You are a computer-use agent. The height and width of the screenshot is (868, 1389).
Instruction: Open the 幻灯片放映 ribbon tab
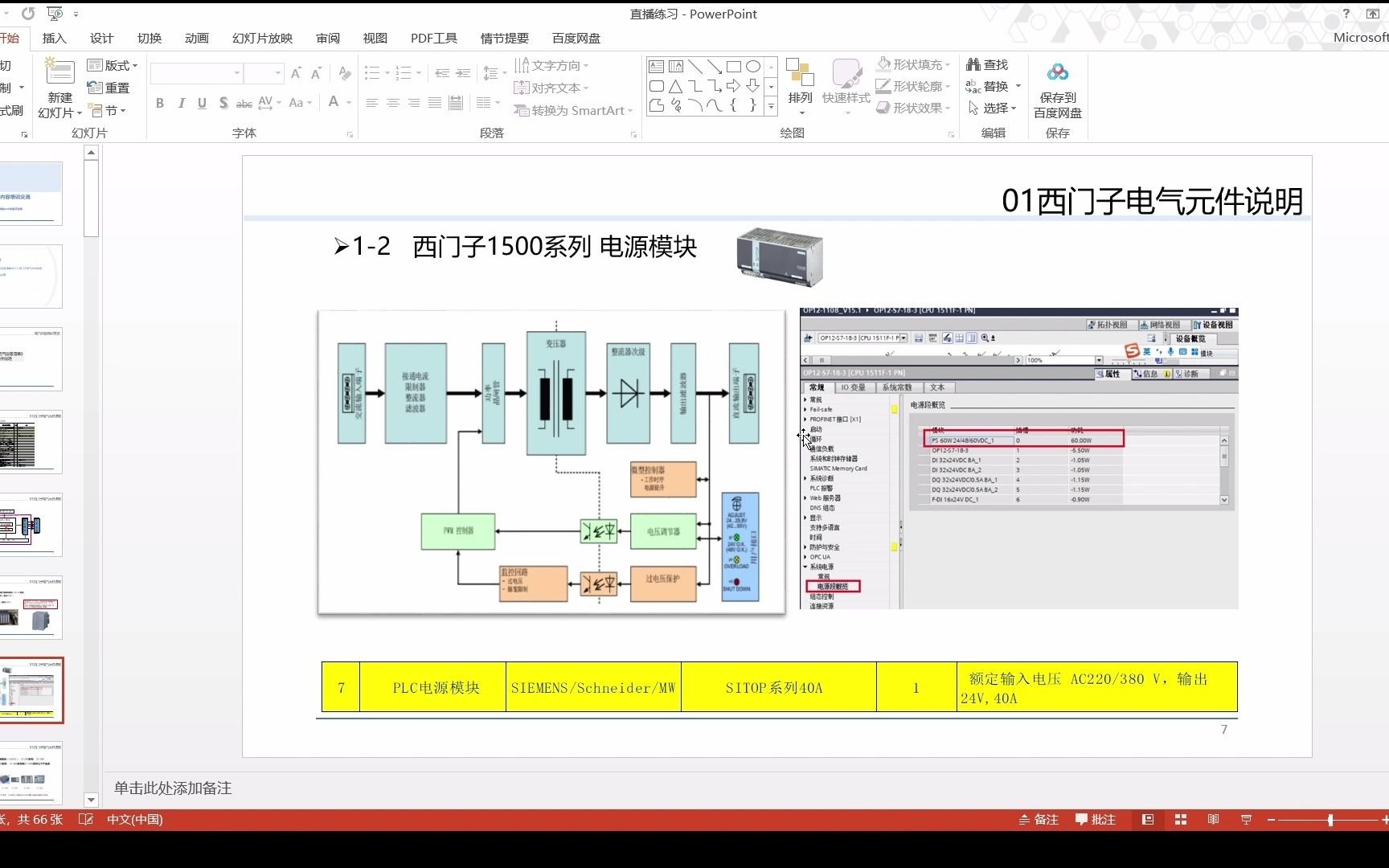click(x=260, y=38)
